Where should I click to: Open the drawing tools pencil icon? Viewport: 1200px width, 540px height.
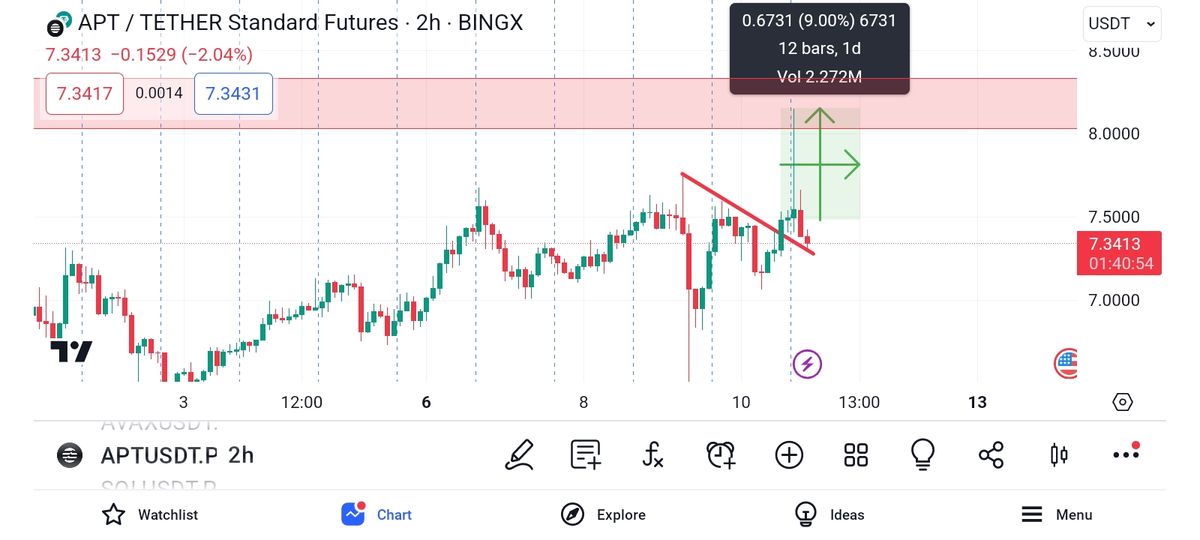pyautogui.click(x=520, y=455)
